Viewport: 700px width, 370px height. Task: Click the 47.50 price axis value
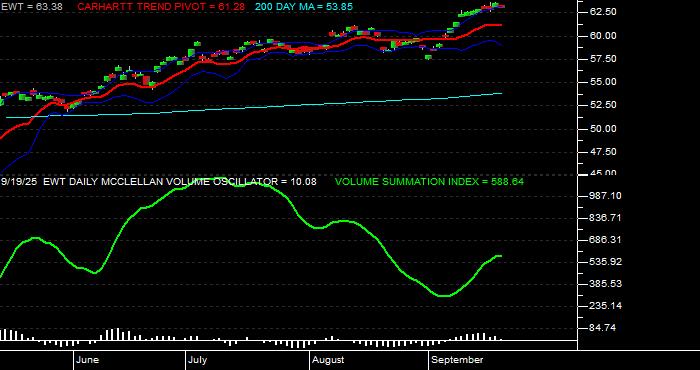604,152
